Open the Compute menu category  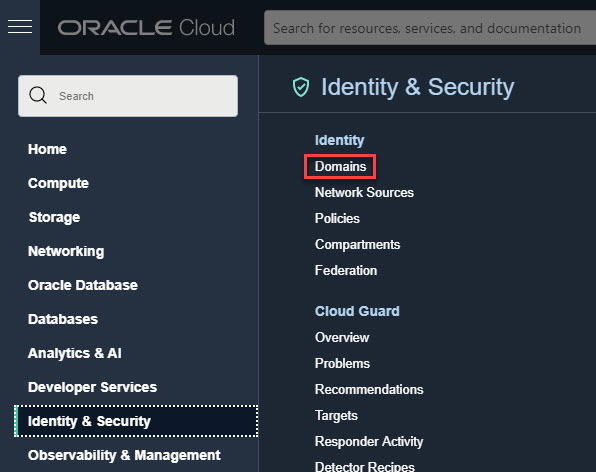(58, 183)
